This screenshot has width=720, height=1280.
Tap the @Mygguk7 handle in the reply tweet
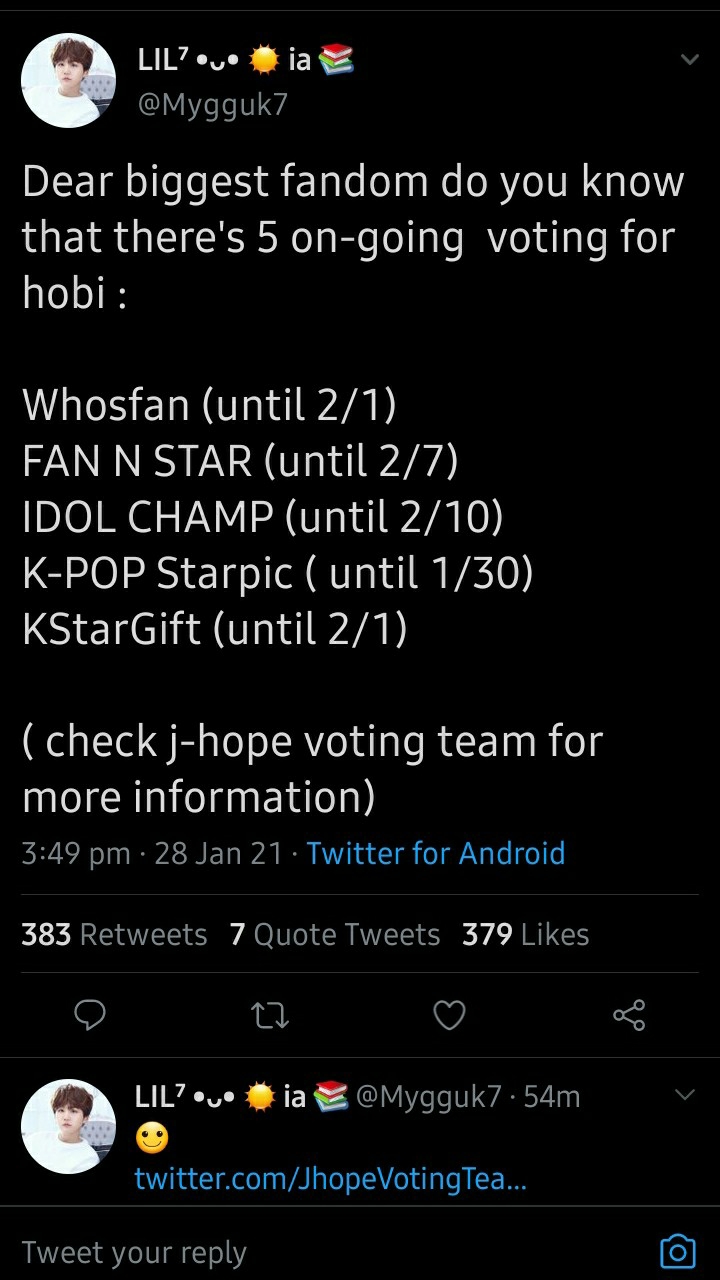[428, 1097]
